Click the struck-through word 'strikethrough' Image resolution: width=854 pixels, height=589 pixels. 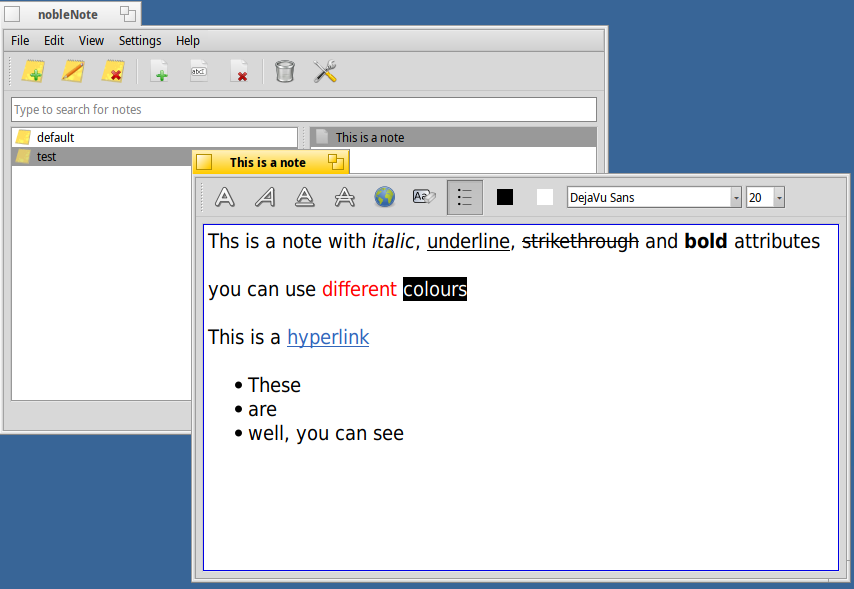click(x=580, y=241)
